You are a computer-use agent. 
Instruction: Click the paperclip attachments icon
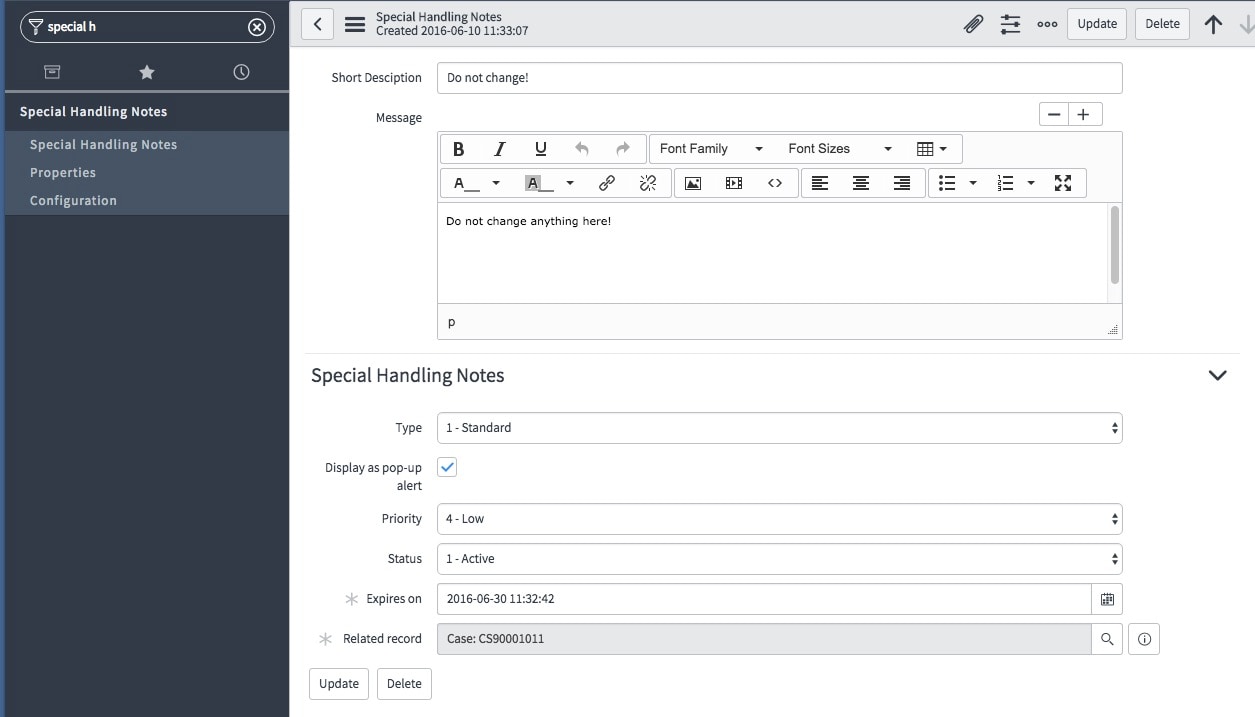[x=973, y=24]
